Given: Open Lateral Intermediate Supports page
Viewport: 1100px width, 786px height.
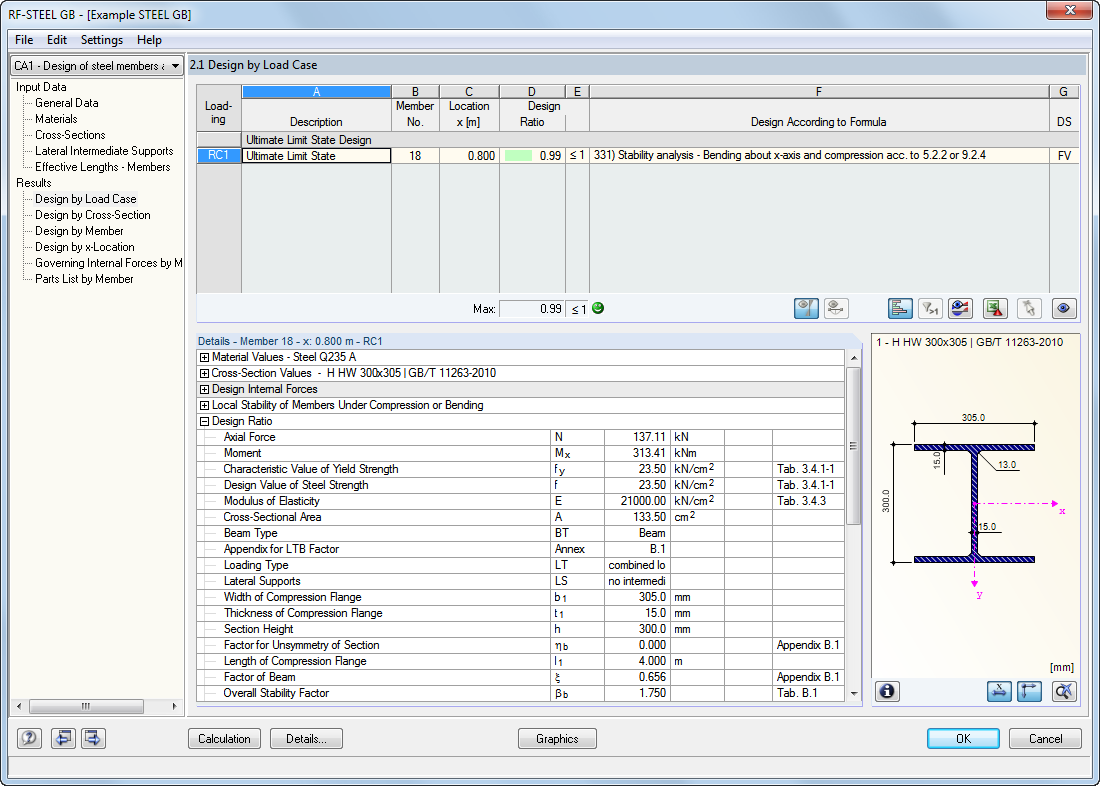Looking at the screenshot, I should coord(104,151).
